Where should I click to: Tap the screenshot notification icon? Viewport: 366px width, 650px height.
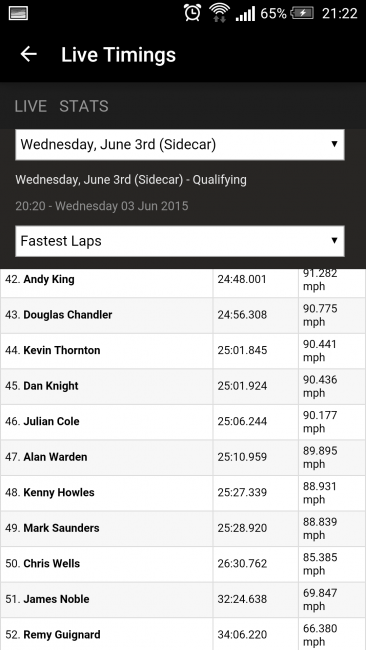[x=18, y=13]
